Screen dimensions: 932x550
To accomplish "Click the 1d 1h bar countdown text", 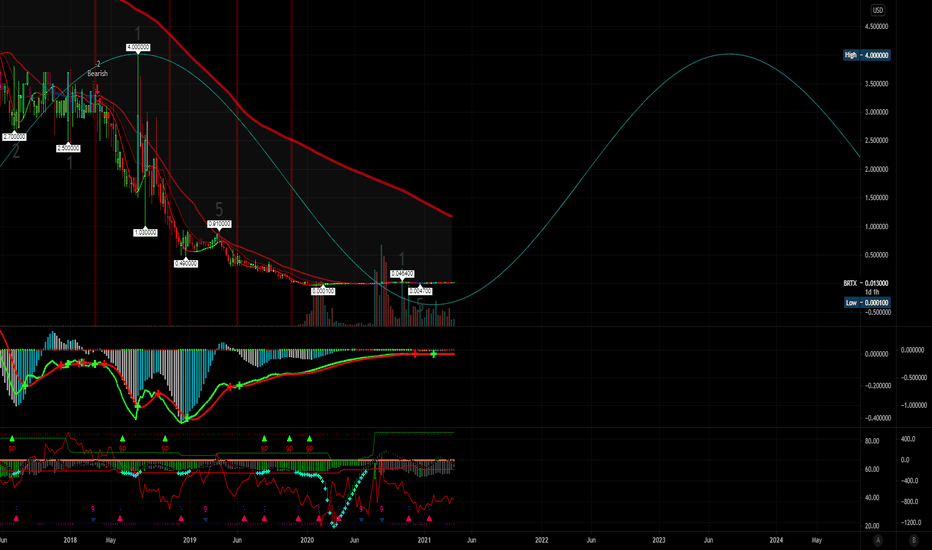I will (x=871, y=292).
